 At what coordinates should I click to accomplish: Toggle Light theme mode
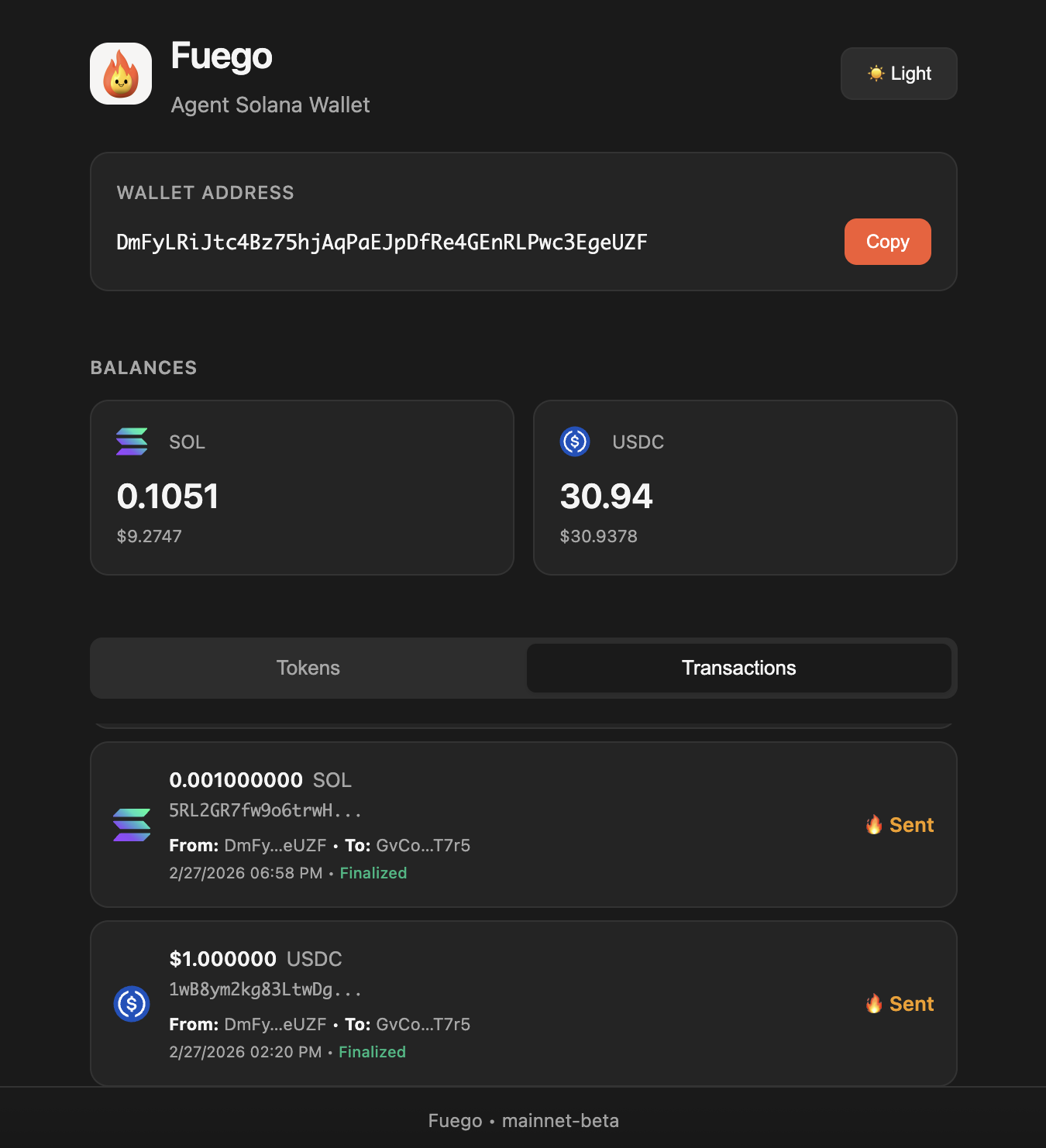click(x=899, y=74)
